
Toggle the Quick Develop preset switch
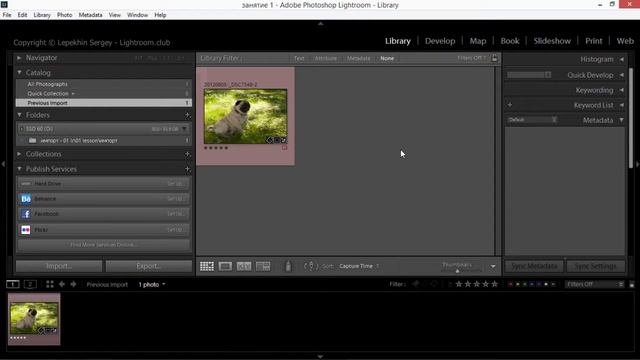(548, 75)
